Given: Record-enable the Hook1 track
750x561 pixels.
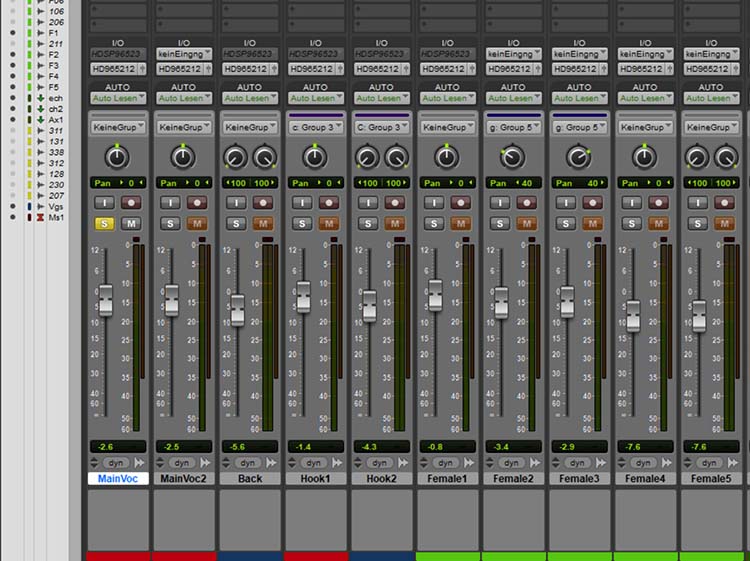Looking at the screenshot, I should click(x=329, y=202).
